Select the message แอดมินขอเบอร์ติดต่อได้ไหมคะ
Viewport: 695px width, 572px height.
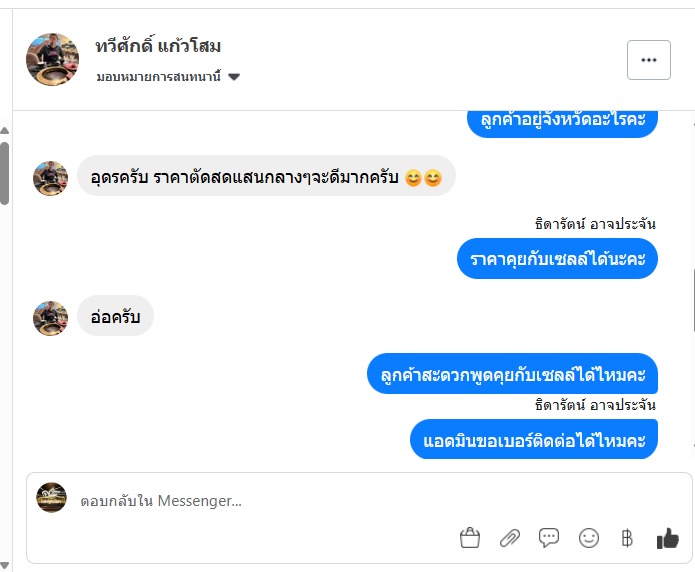(534, 440)
